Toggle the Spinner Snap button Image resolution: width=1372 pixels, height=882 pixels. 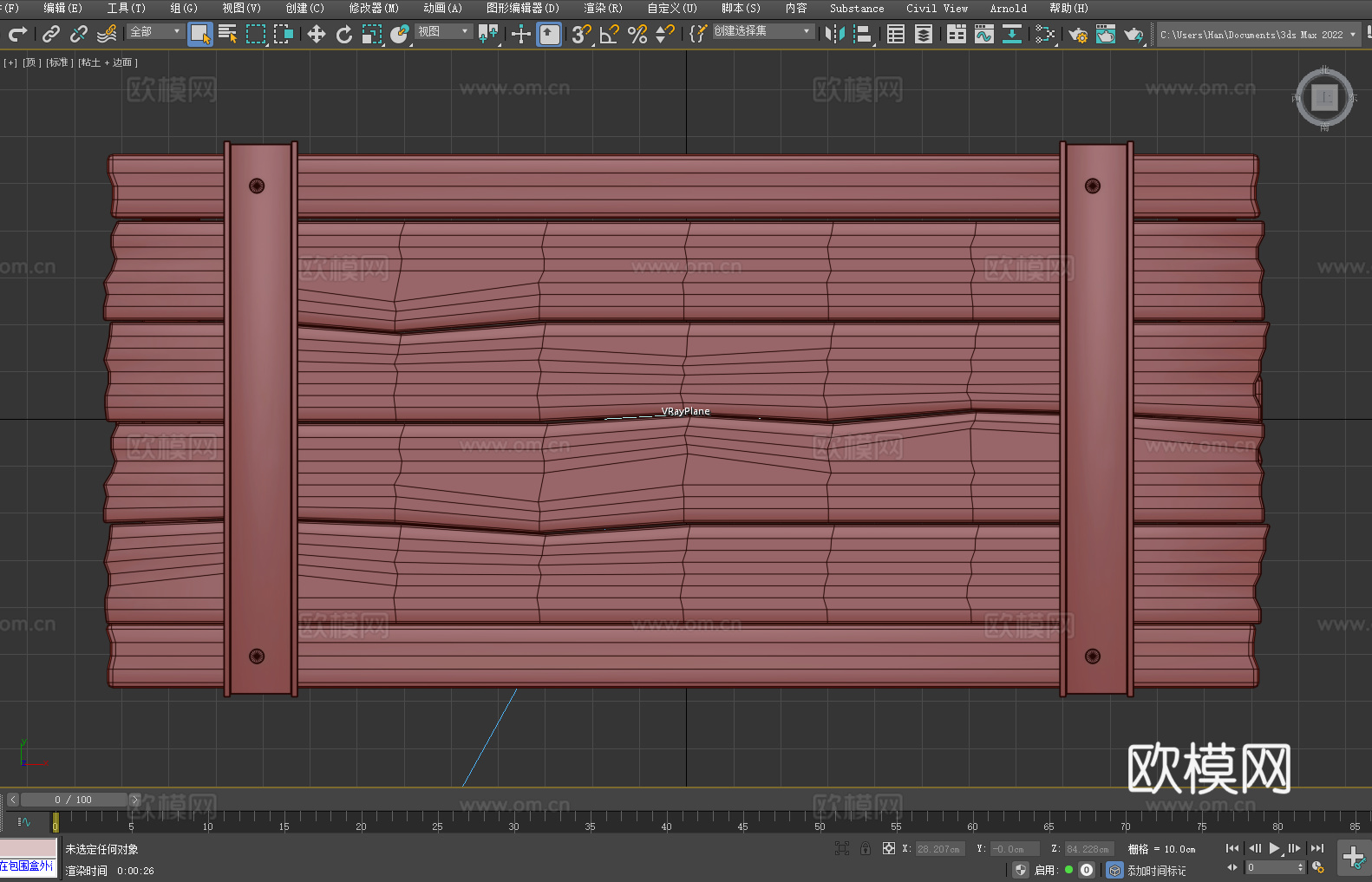tap(665, 34)
